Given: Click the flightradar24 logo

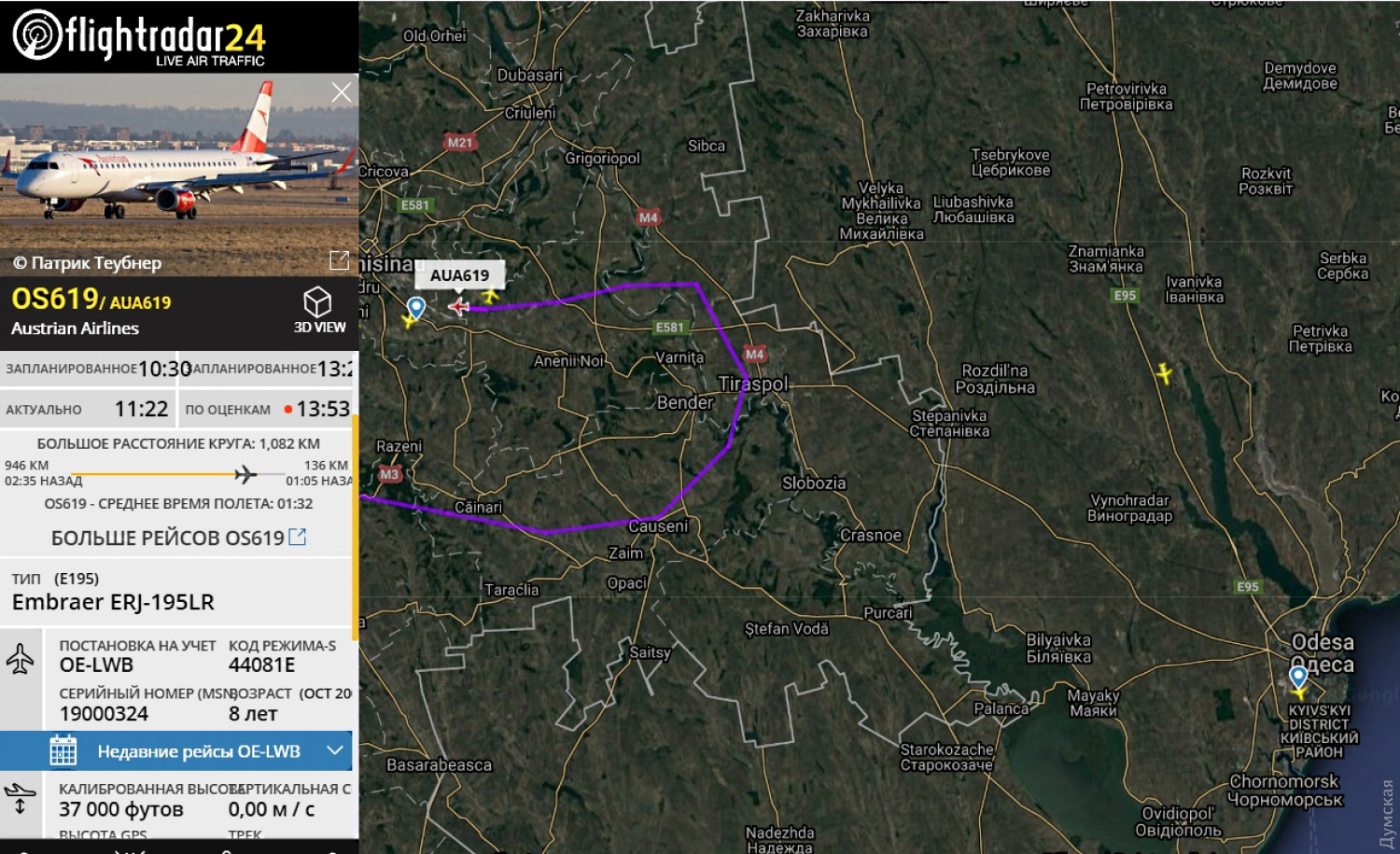Looking at the screenshot, I should click(x=139, y=36).
